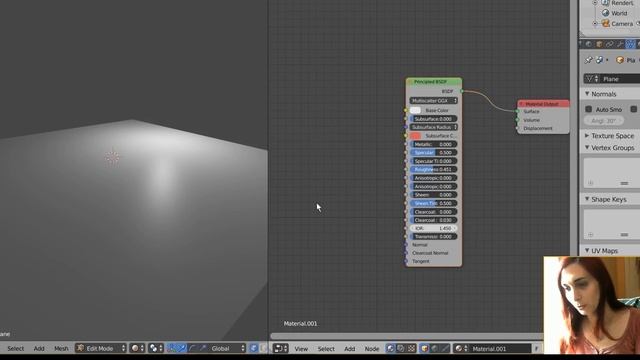Image resolution: width=640 pixels, height=360 pixels.
Task: Toggle the pin icon in properties context
Action: coord(588,60)
